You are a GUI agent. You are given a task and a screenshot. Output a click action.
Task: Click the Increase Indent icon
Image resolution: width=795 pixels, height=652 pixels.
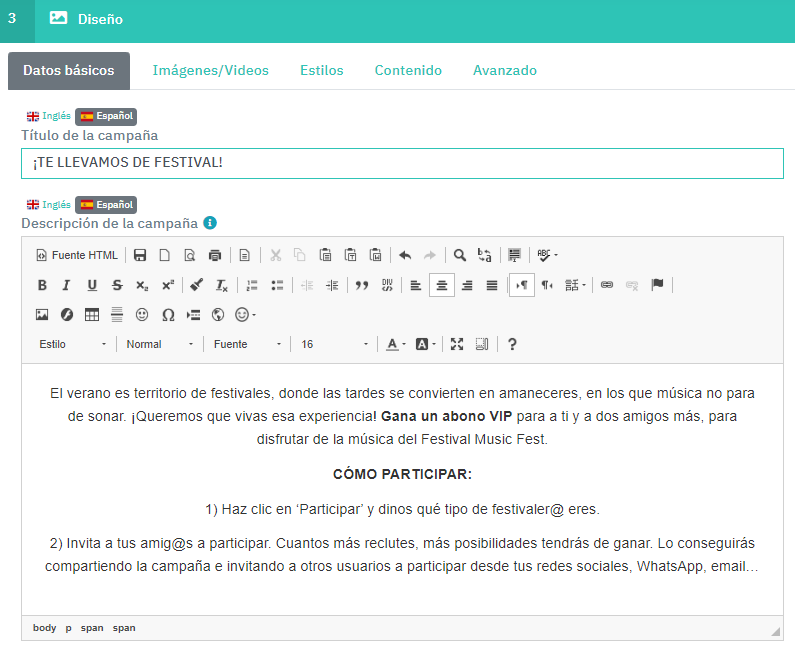coord(332,285)
